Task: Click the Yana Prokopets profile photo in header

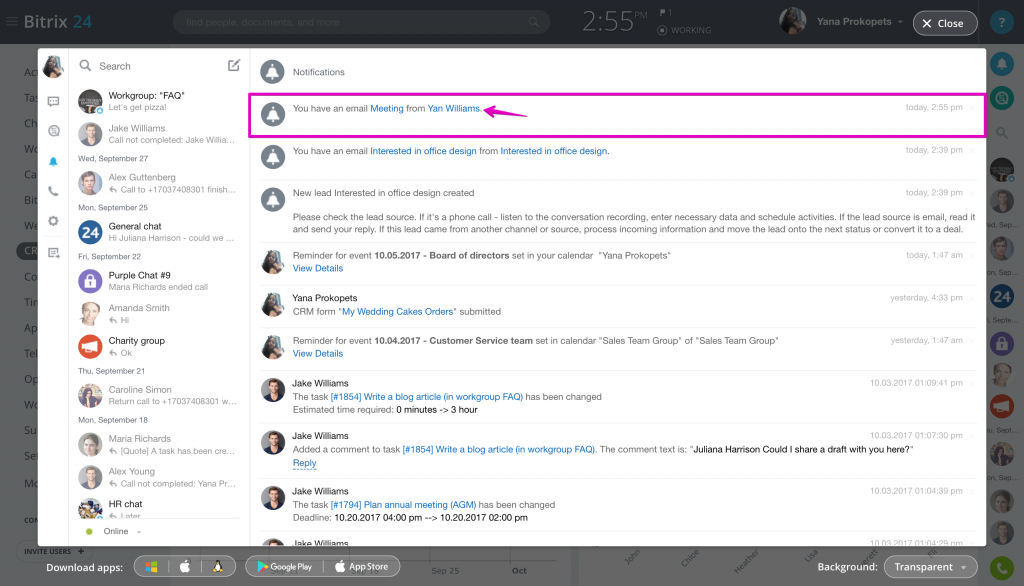Action: (x=792, y=21)
